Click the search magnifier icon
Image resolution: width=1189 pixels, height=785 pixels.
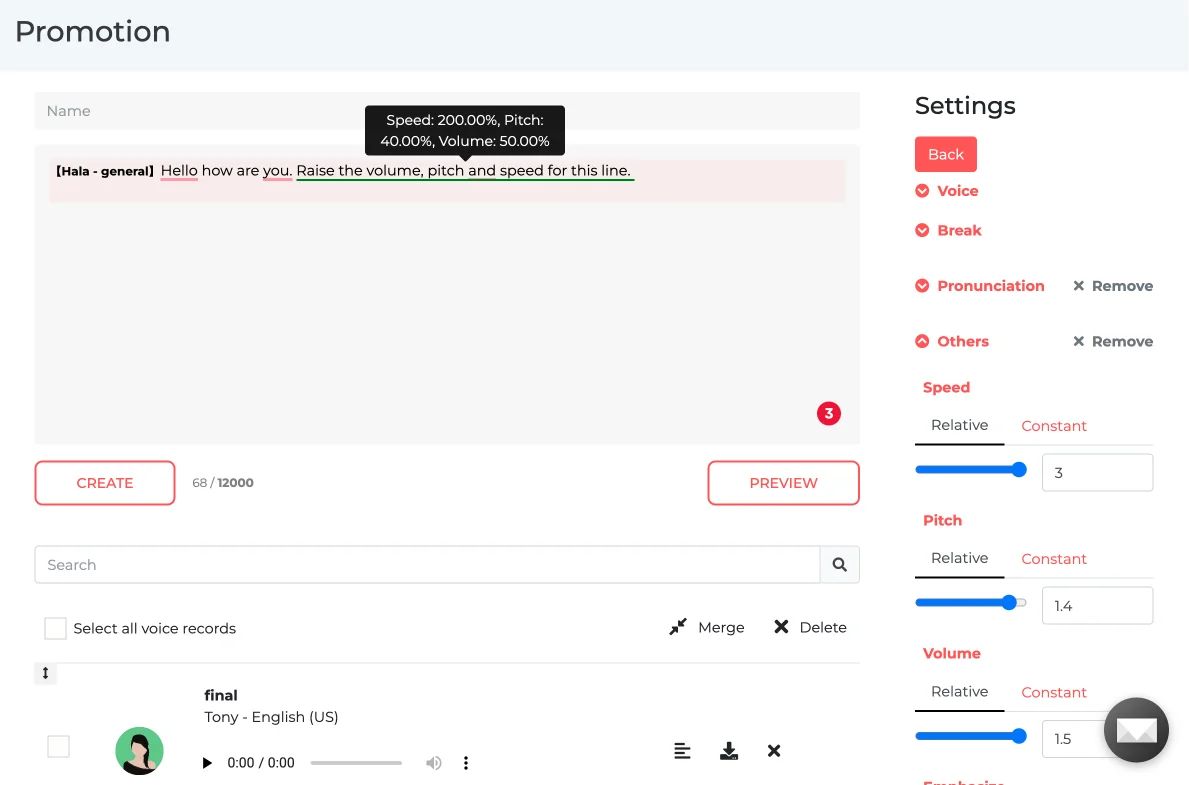pyautogui.click(x=839, y=564)
